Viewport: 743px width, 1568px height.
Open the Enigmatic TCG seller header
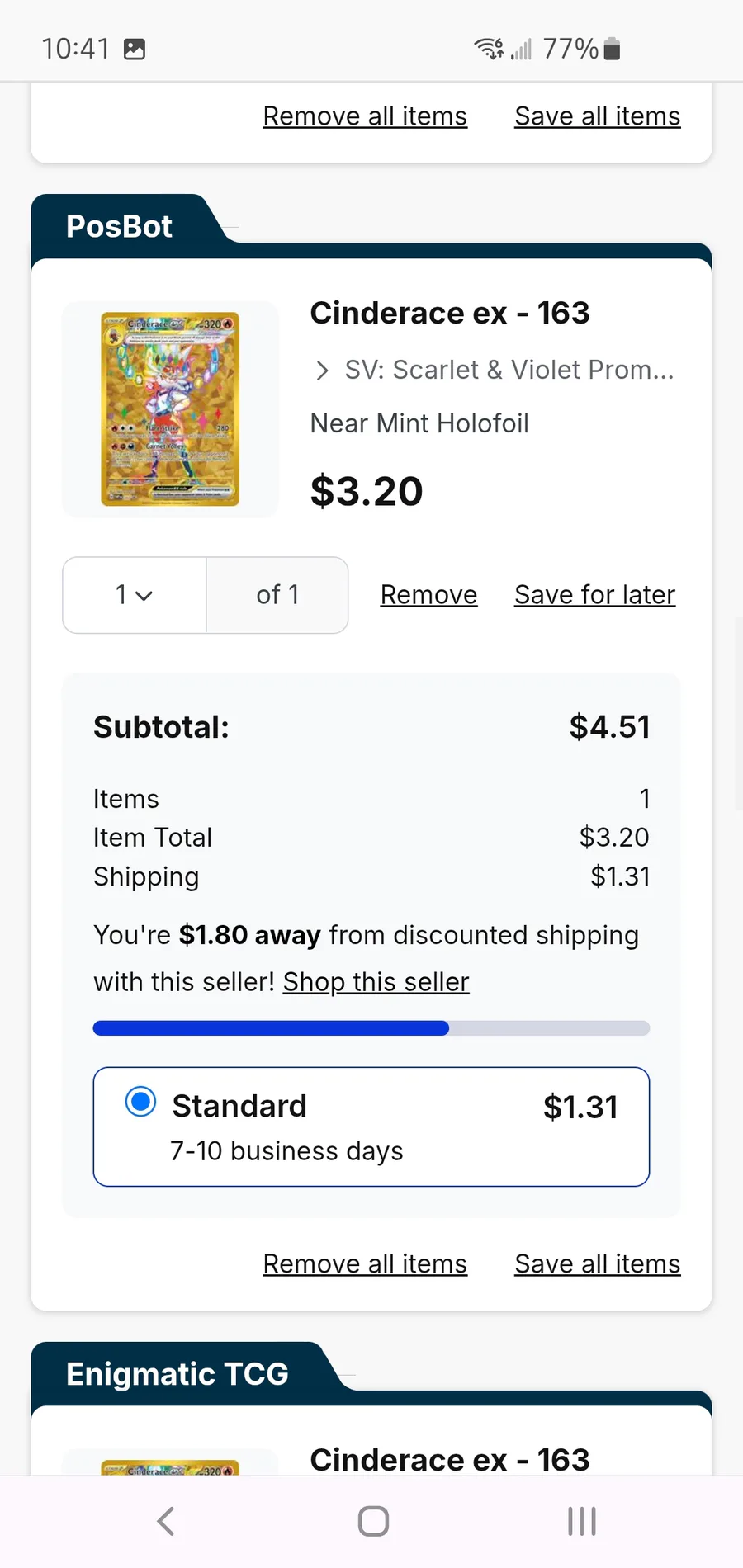[x=177, y=1374]
